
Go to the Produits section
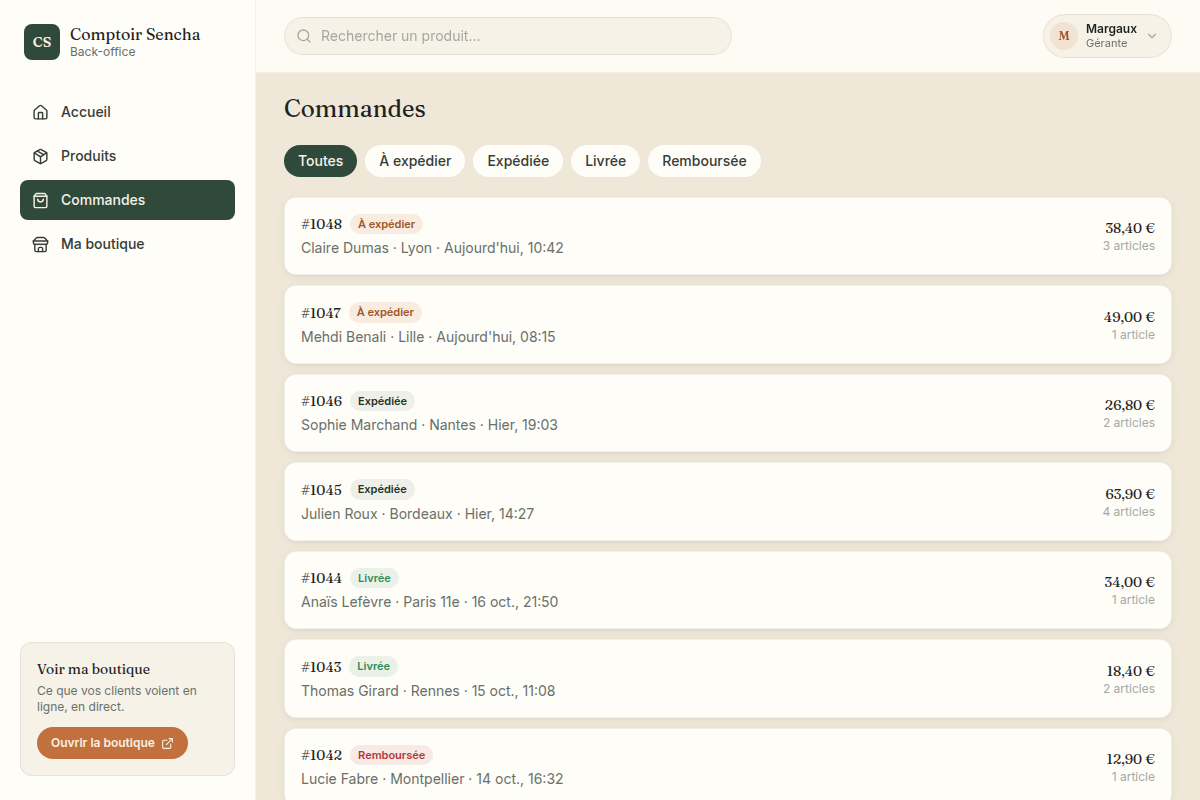[127, 156]
